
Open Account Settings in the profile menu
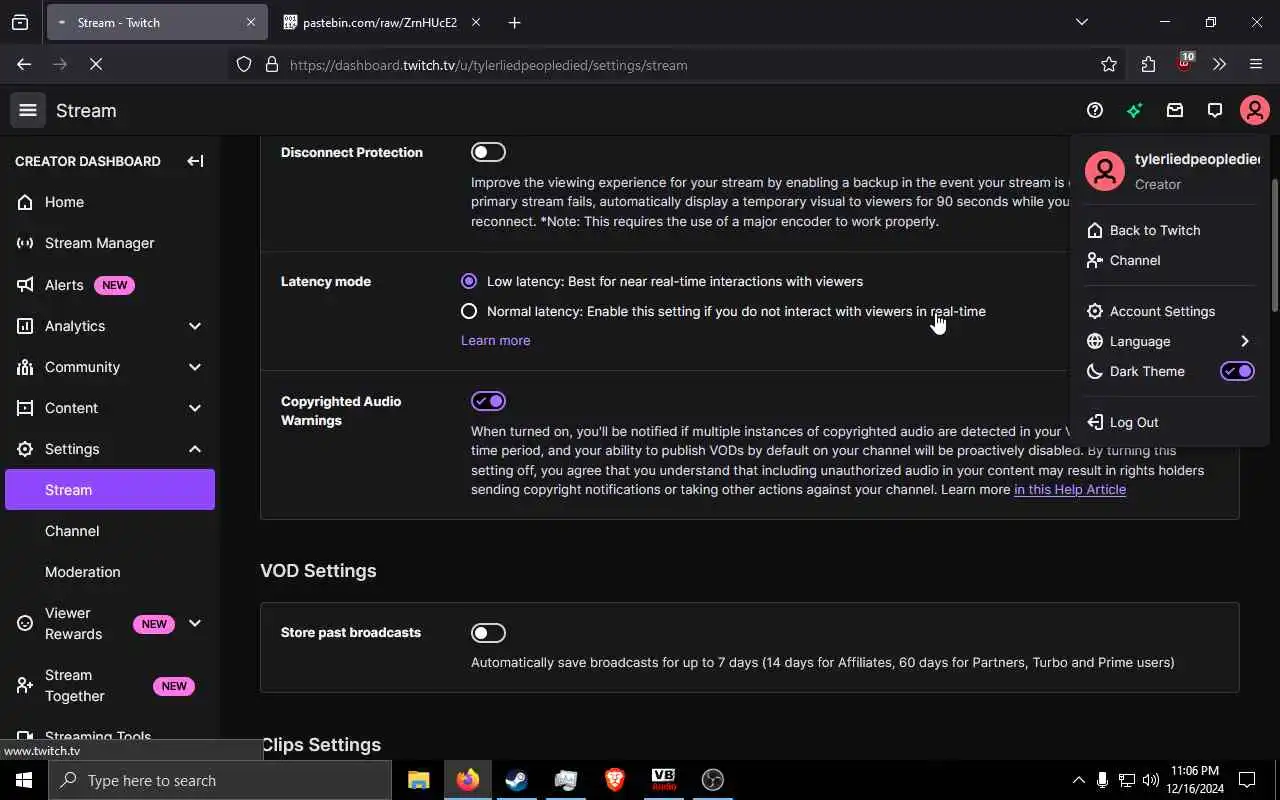pos(1168,311)
